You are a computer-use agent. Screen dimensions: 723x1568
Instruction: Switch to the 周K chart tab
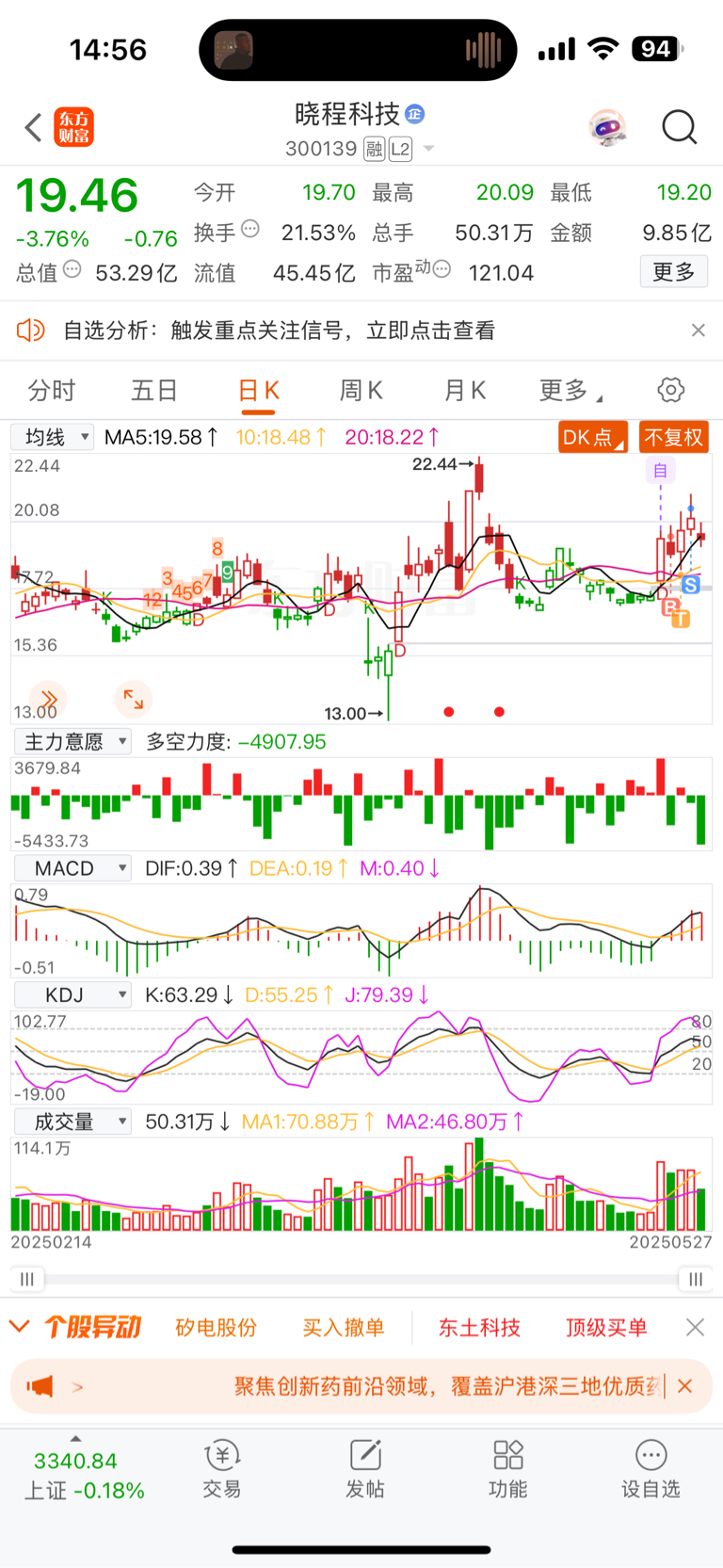(x=361, y=391)
